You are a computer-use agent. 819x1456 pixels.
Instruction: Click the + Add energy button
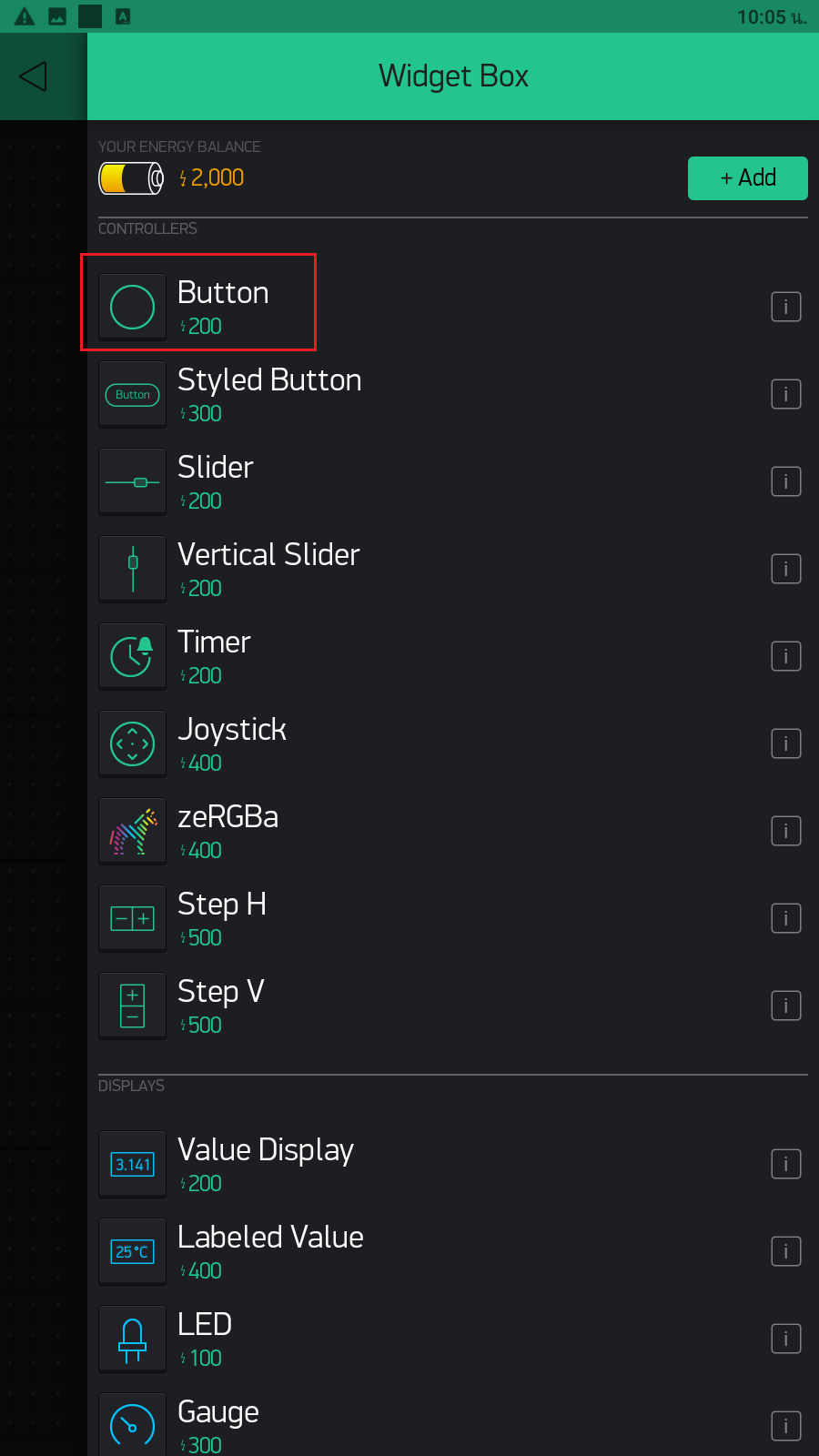pyautogui.click(x=747, y=177)
